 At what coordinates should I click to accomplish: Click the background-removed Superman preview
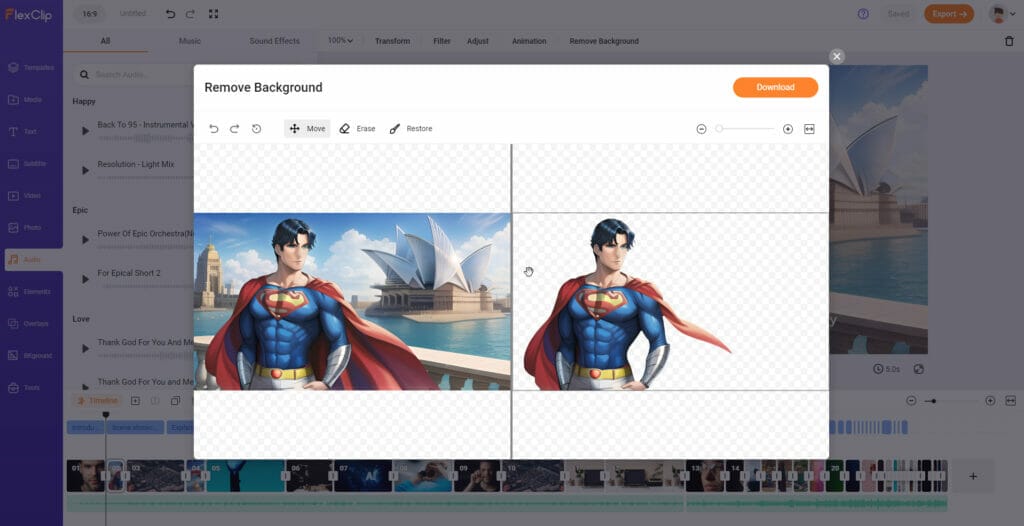(671, 301)
